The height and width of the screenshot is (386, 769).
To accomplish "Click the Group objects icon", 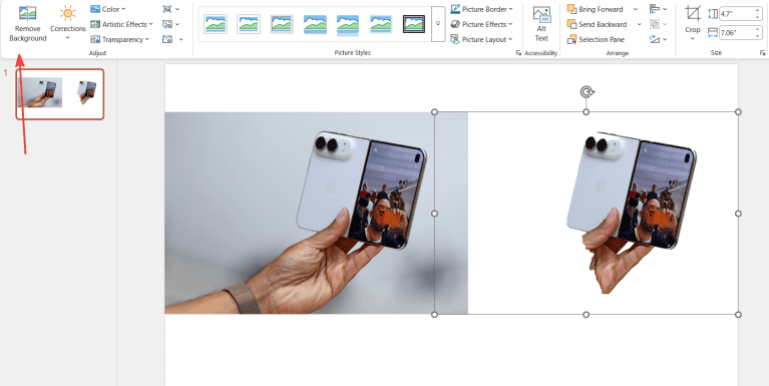I will [654, 24].
